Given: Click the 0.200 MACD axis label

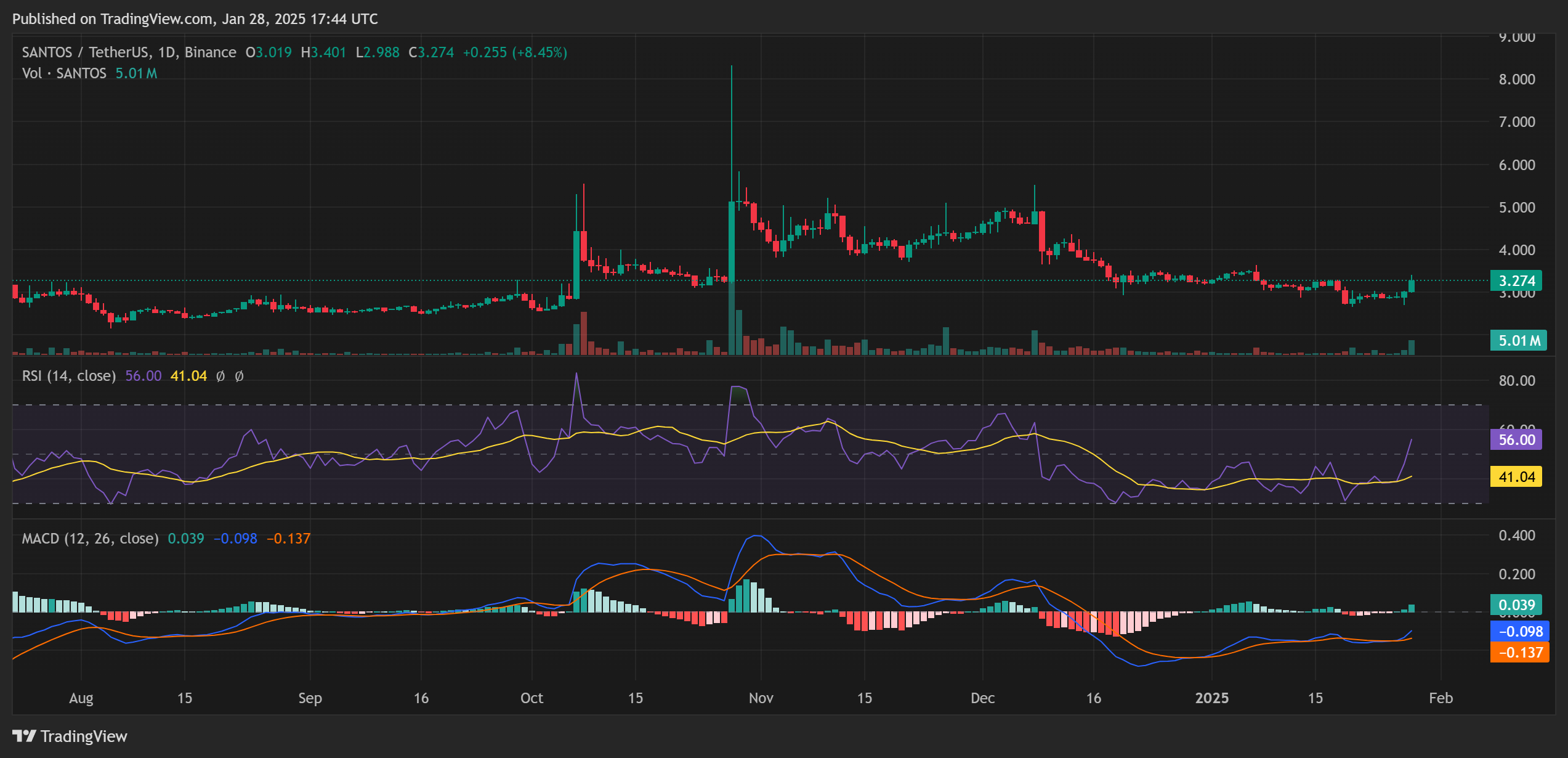Looking at the screenshot, I should point(1517,574).
